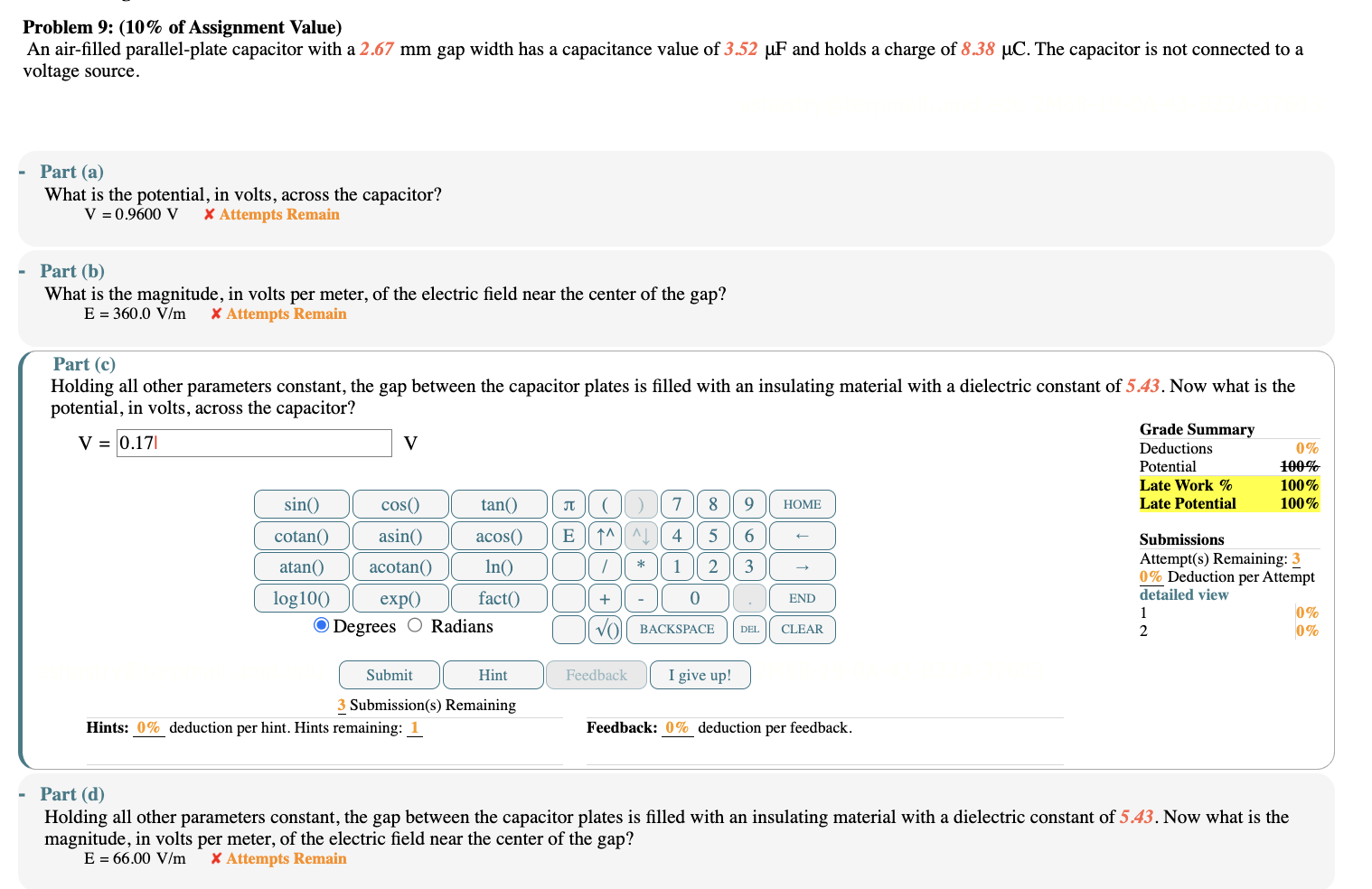Click the right arrow cursor key

(802, 566)
